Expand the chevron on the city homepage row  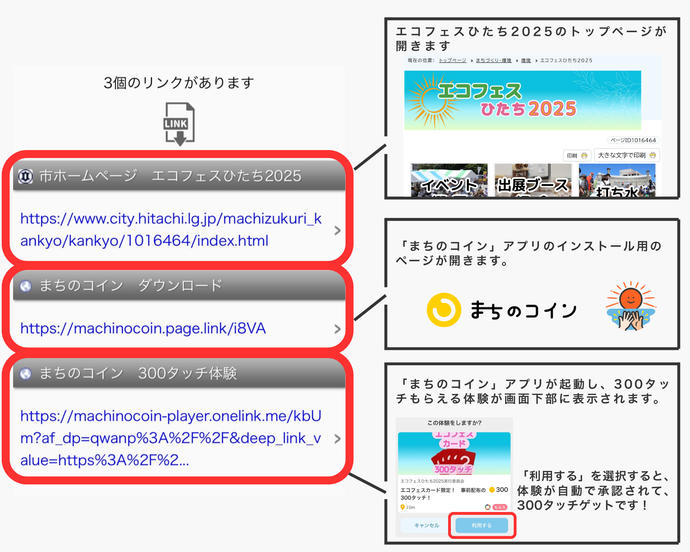pos(337,230)
